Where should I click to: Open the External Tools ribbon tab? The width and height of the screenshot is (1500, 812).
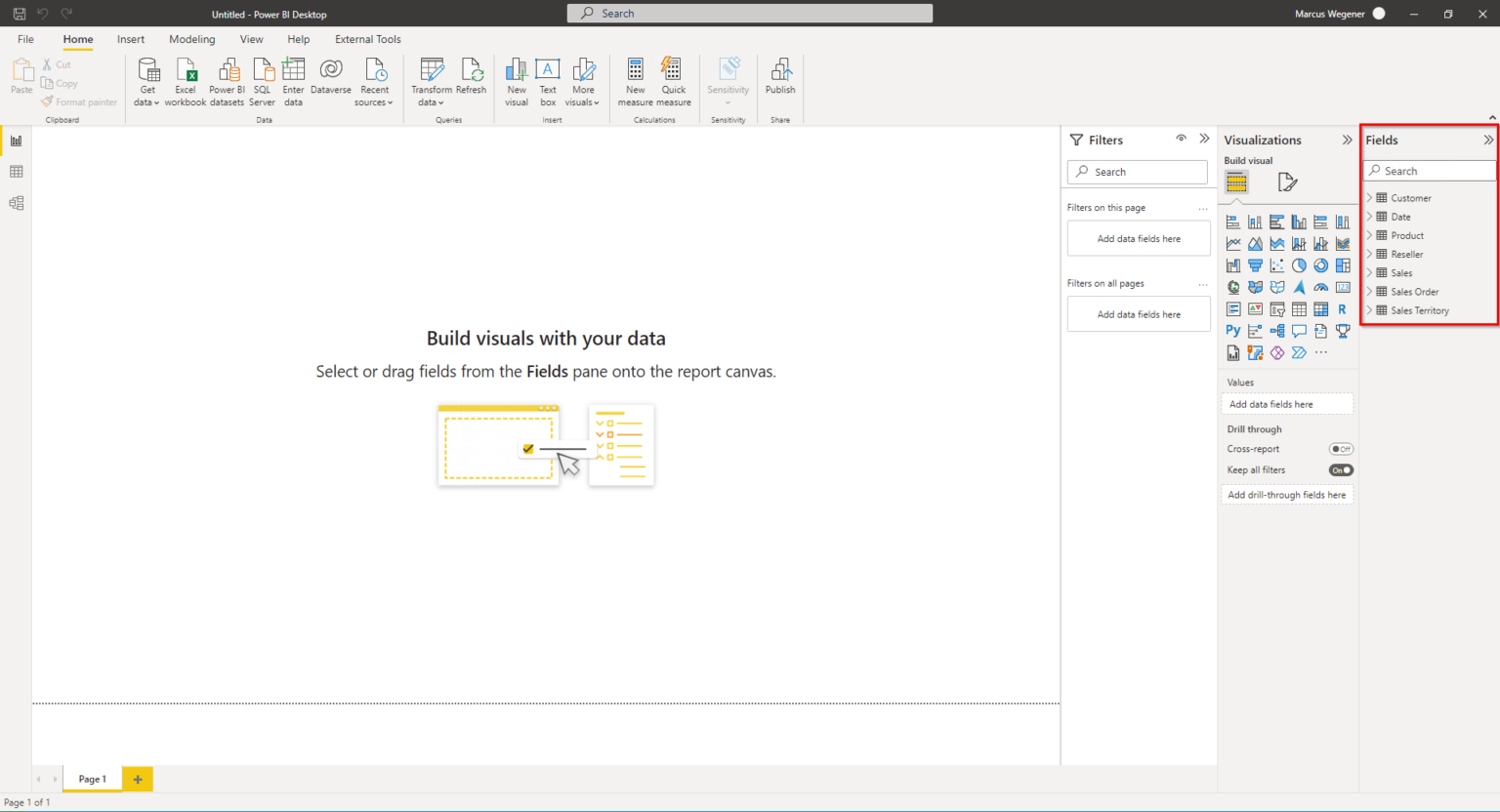pyautogui.click(x=368, y=39)
